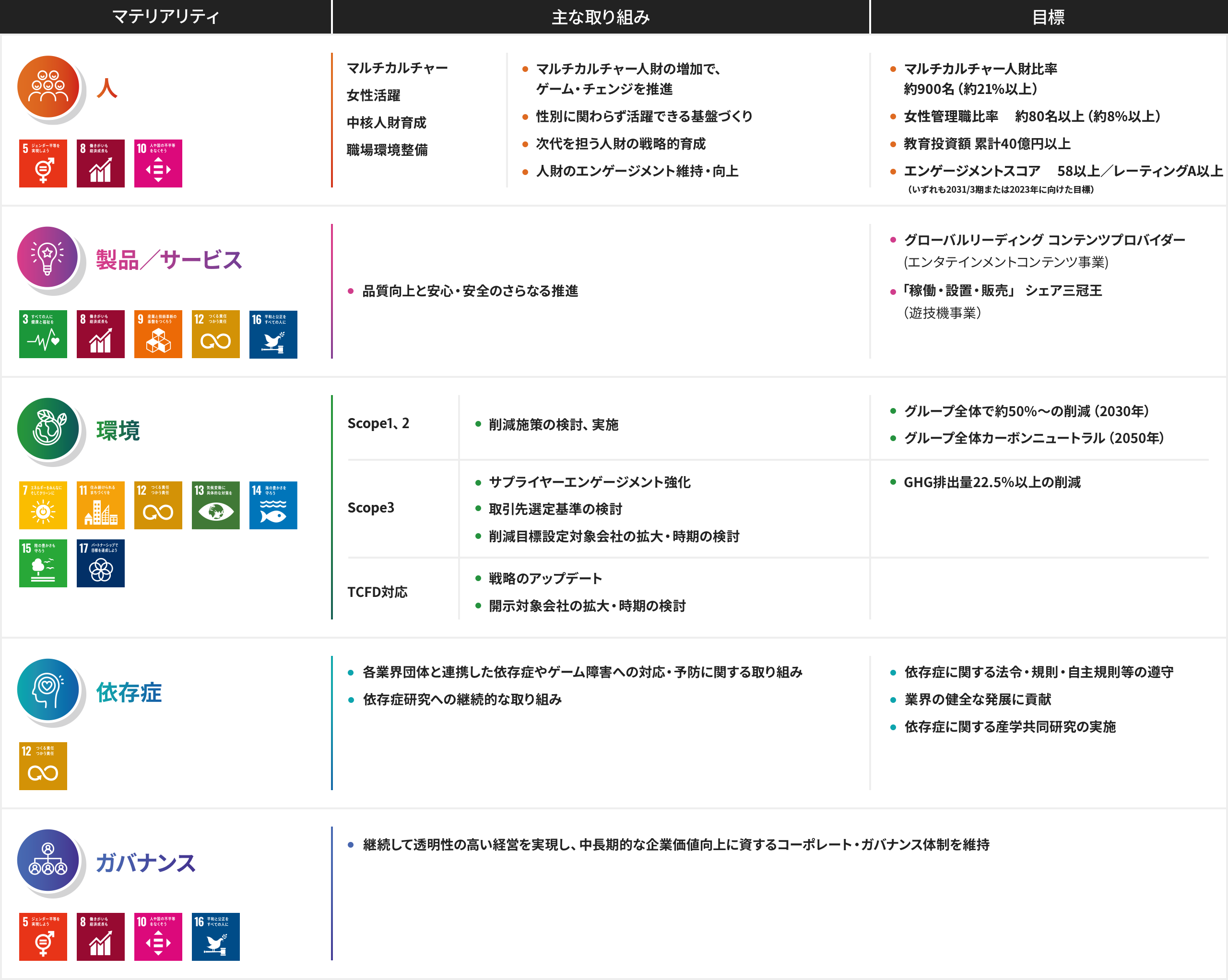Viewport: 1228px width, 980px height.
Task: Click 依存症研究への継続的な取り組み bullet
Action: tap(462, 699)
